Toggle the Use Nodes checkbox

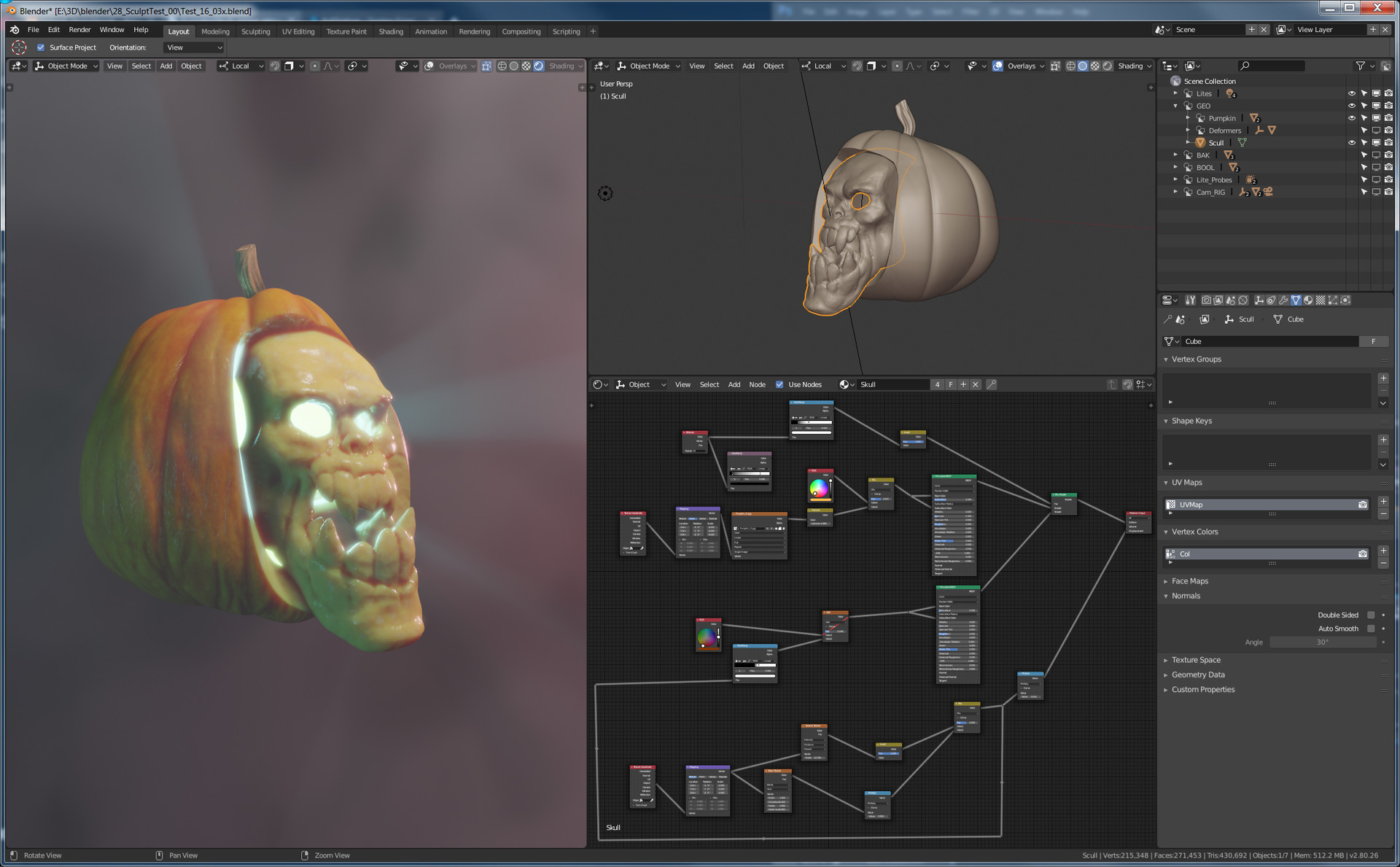click(x=779, y=384)
